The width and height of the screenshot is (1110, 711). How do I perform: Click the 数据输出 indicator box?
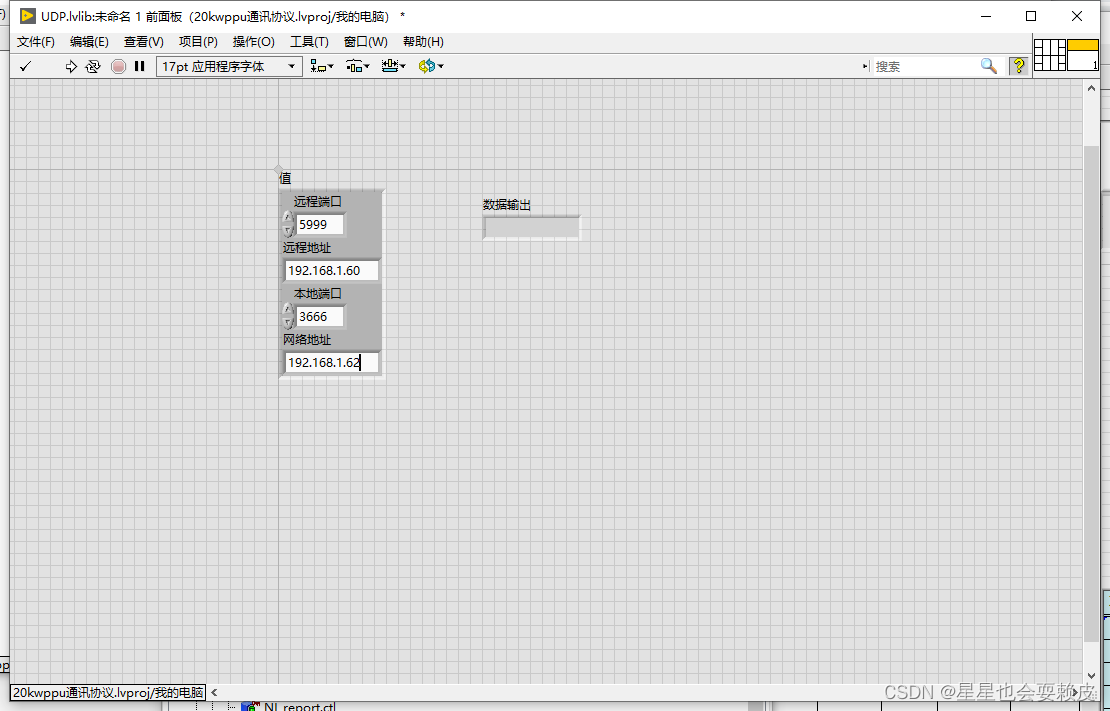pos(532,227)
